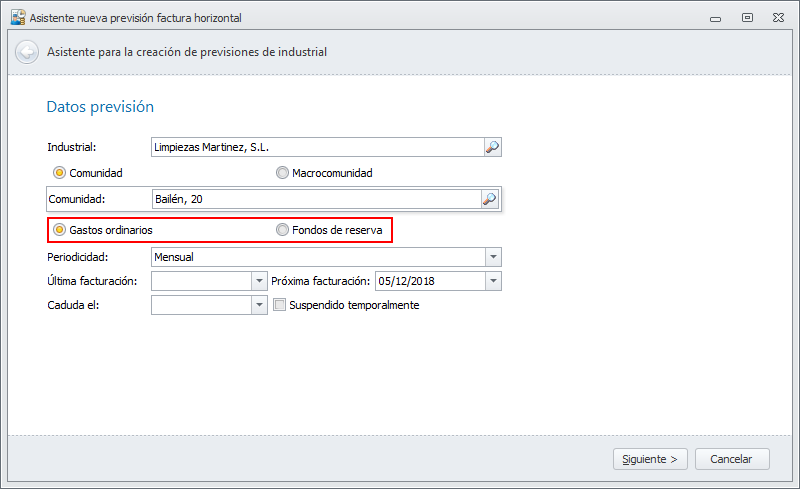Image resolution: width=800 pixels, height=489 pixels.
Task: Open the Industrial search magnifier
Action: [x=492, y=147]
